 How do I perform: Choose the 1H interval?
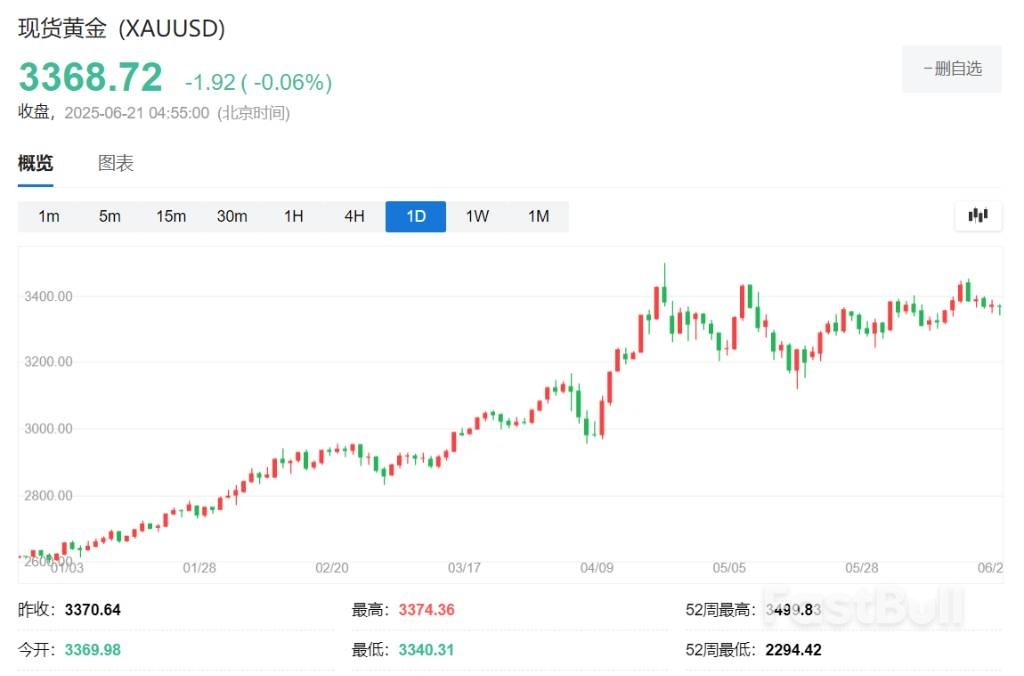pos(293,216)
